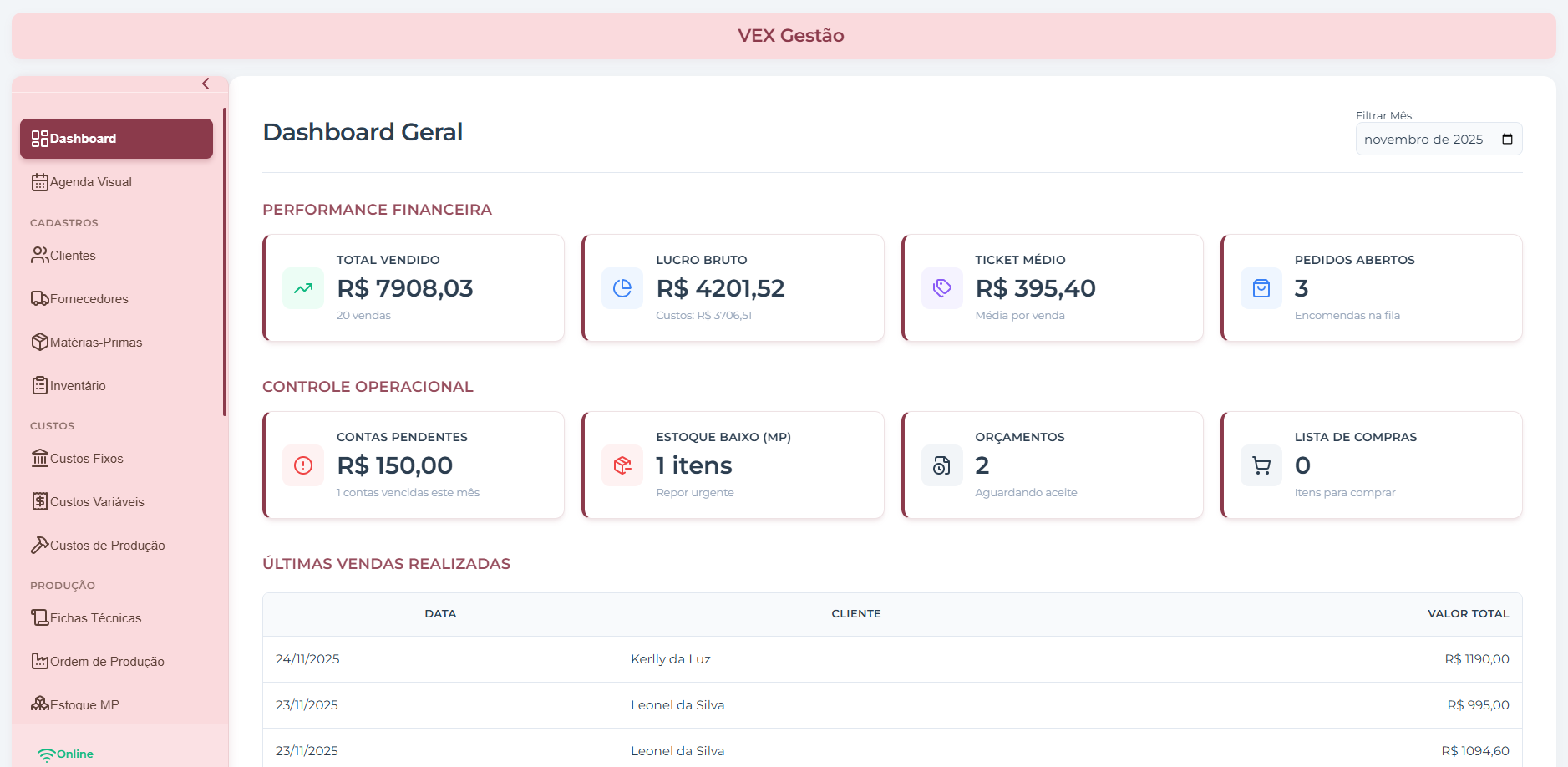Click the Inventário clipboard icon
The width and height of the screenshot is (1568, 767).
tap(39, 385)
